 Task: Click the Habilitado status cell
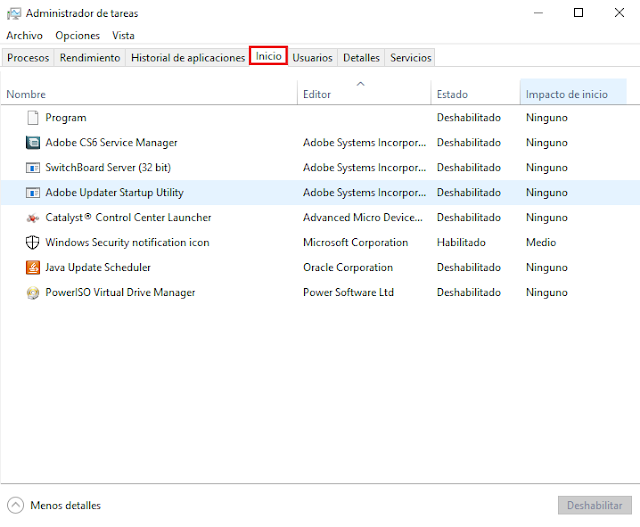coord(461,242)
